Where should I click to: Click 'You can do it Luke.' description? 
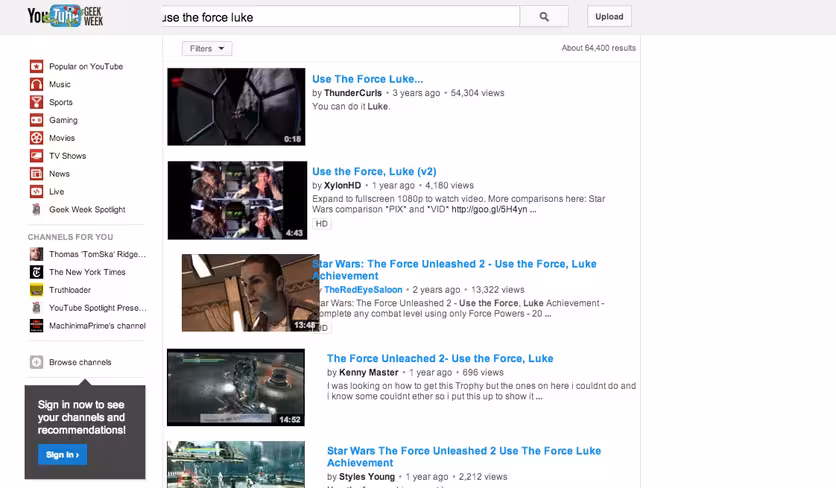point(351,106)
